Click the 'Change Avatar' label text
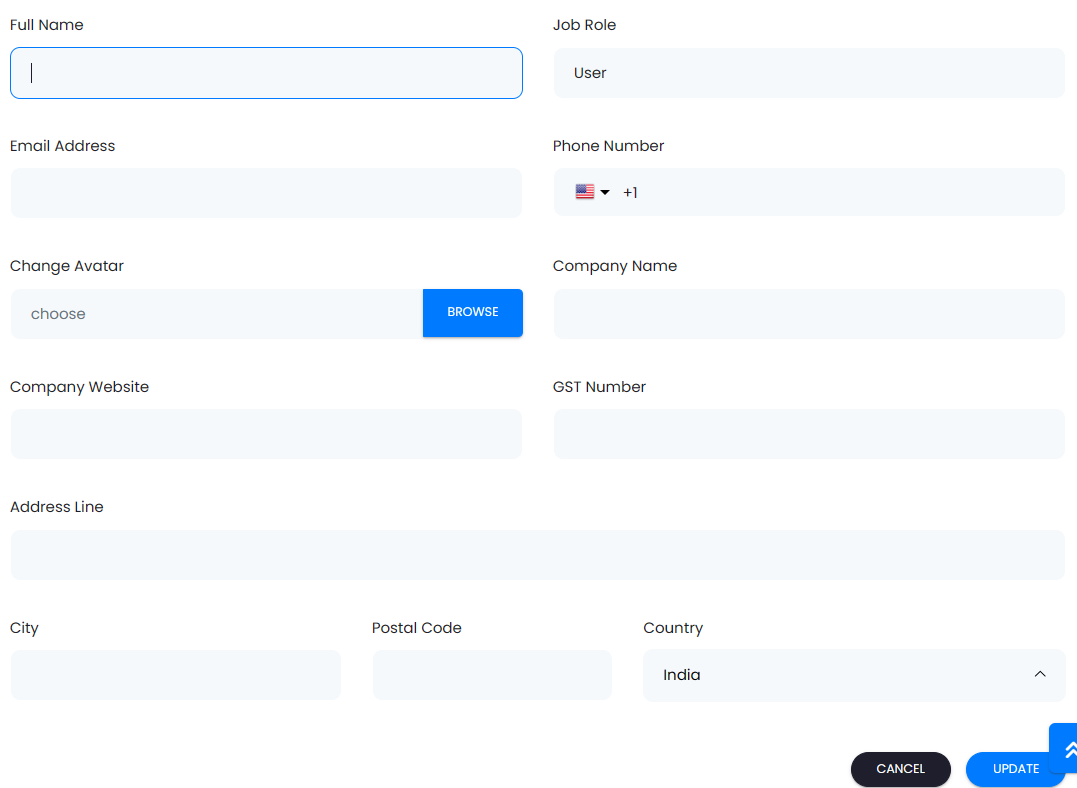Viewport: 1077px width, 788px height. click(67, 266)
